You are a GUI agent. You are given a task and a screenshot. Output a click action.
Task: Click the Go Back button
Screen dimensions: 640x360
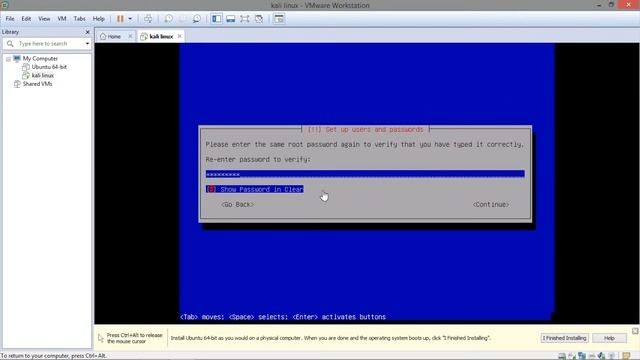237,204
